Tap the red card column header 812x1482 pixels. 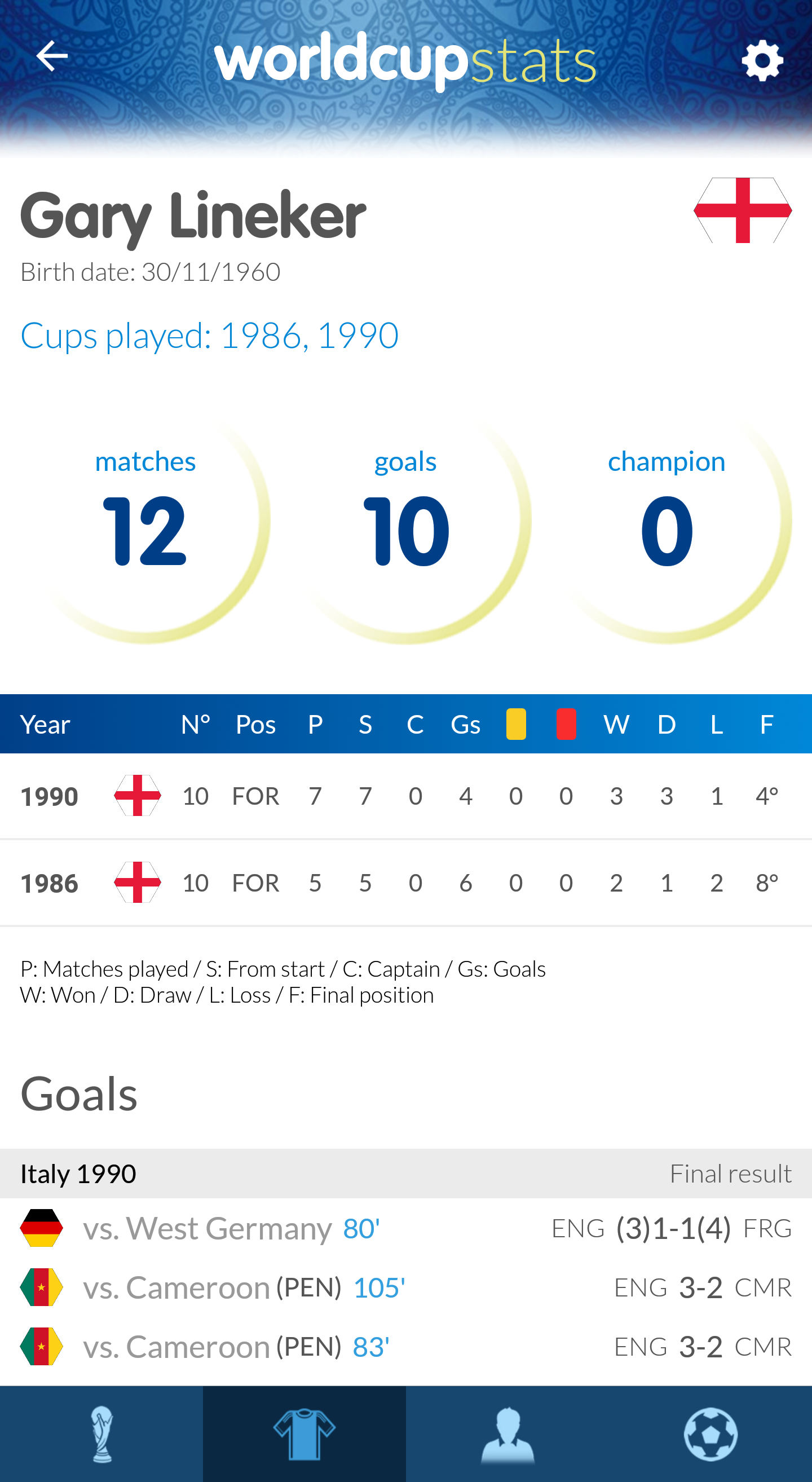tap(566, 724)
